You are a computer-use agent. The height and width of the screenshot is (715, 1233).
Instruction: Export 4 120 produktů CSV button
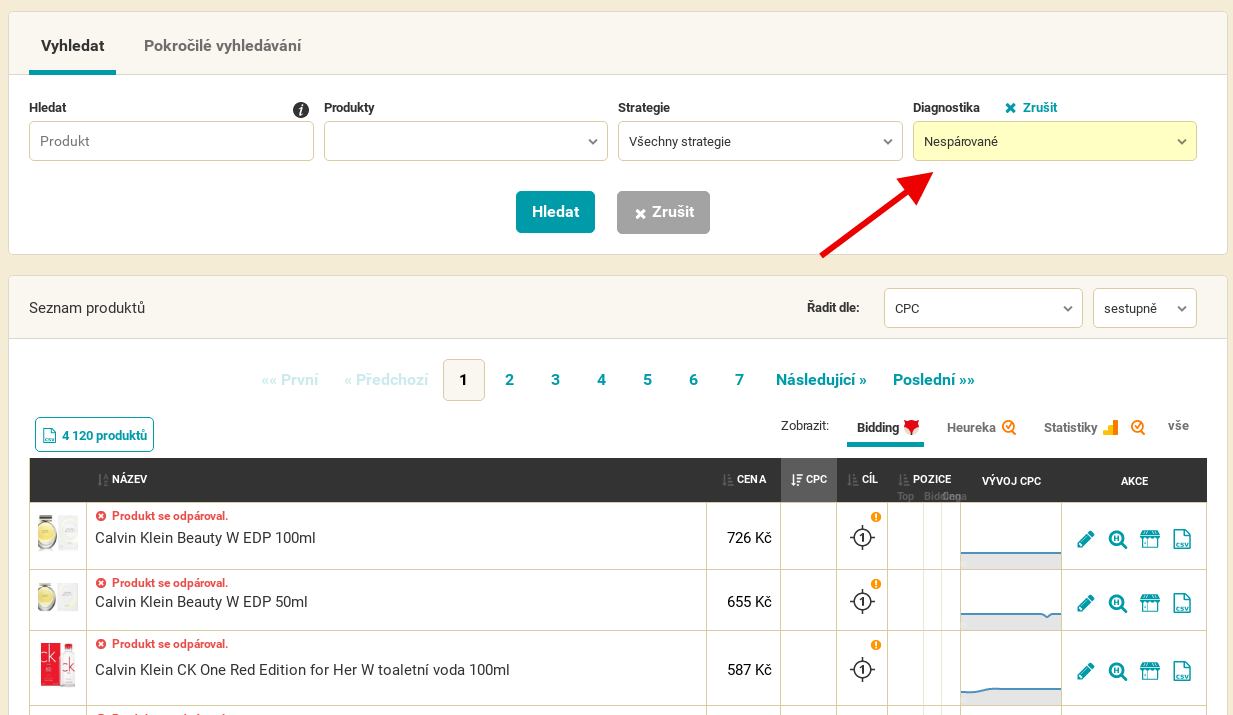(x=94, y=435)
